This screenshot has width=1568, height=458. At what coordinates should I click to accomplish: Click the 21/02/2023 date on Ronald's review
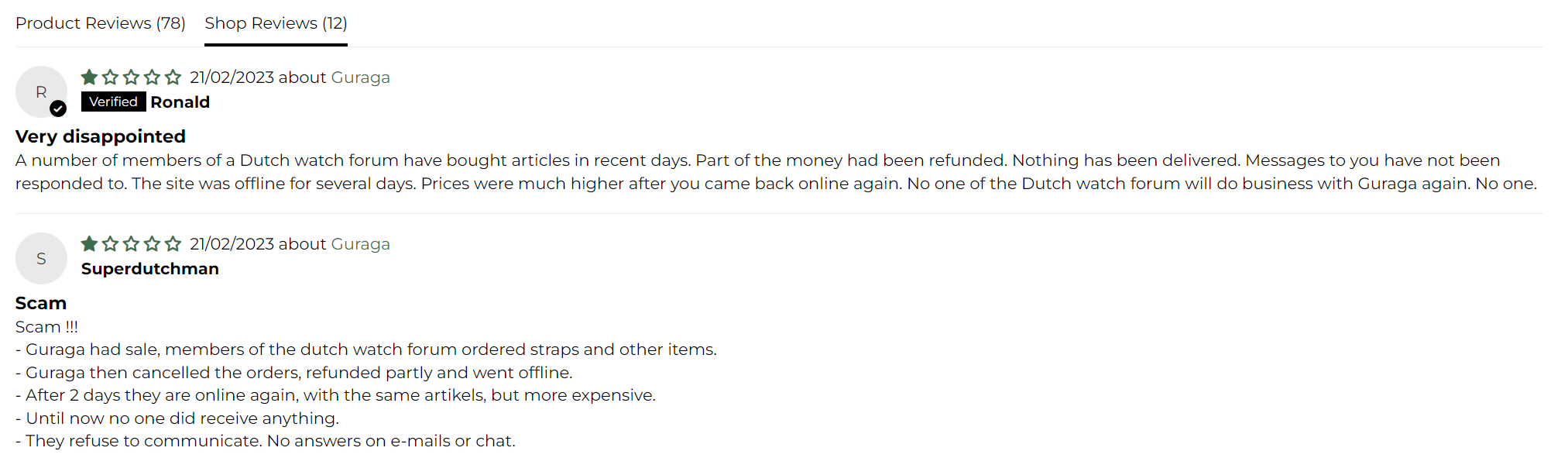[232, 77]
